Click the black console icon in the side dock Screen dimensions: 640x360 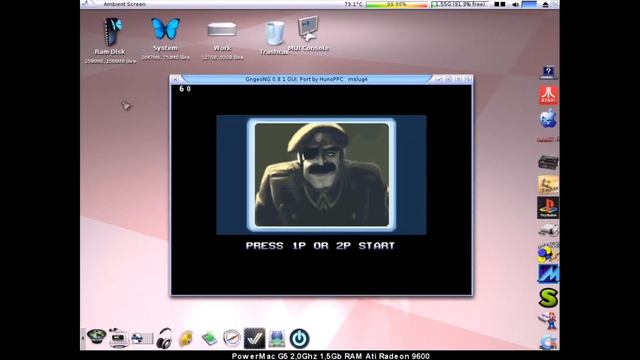(548, 162)
